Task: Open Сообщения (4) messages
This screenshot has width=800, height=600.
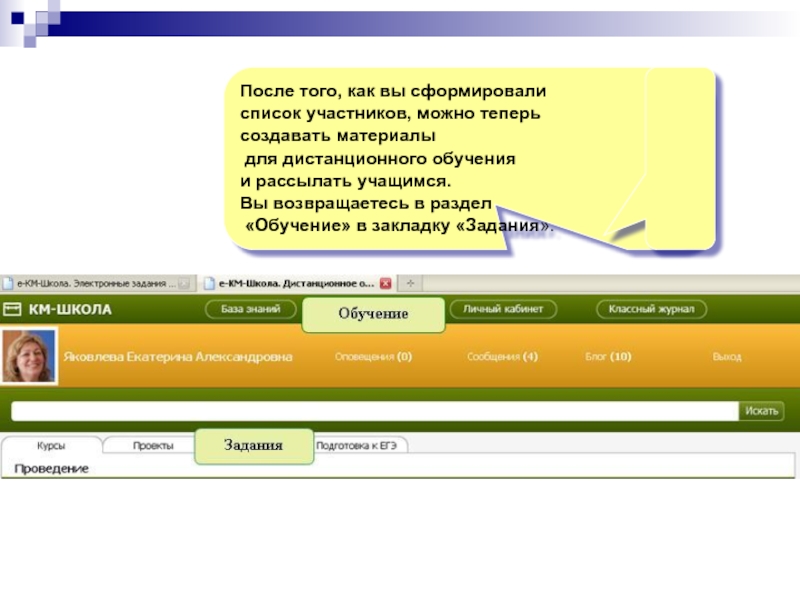Action: pos(503,357)
